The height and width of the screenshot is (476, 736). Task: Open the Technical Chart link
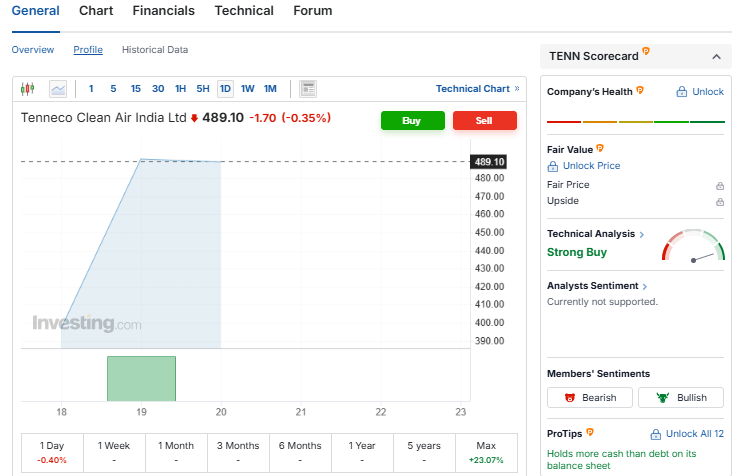477,89
